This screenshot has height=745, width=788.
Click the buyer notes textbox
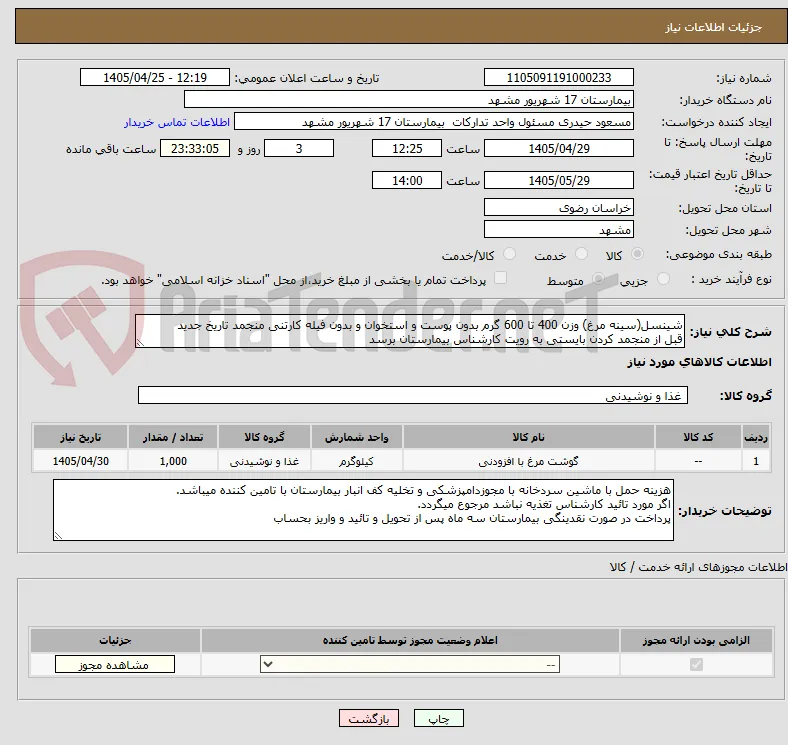pyautogui.click(x=363, y=510)
